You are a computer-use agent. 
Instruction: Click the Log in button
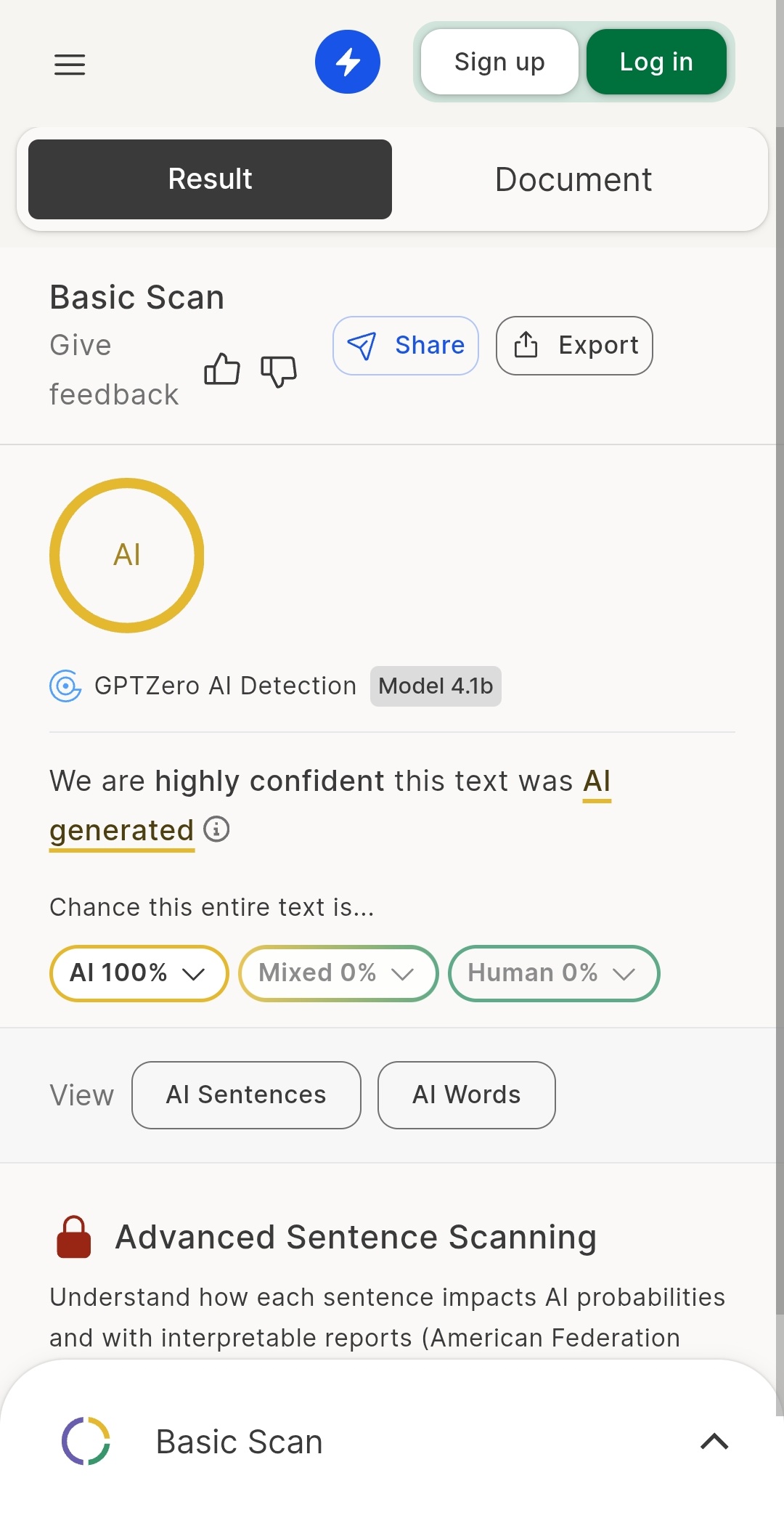tap(656, 62)
